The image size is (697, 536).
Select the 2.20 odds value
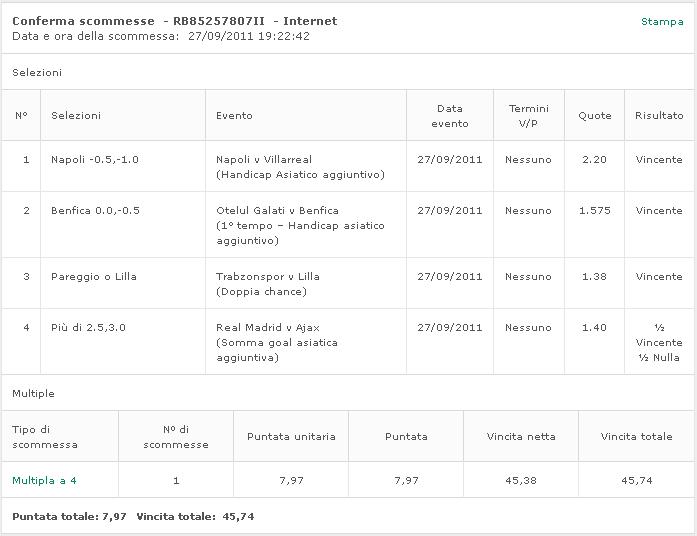(x=594, y=160)
